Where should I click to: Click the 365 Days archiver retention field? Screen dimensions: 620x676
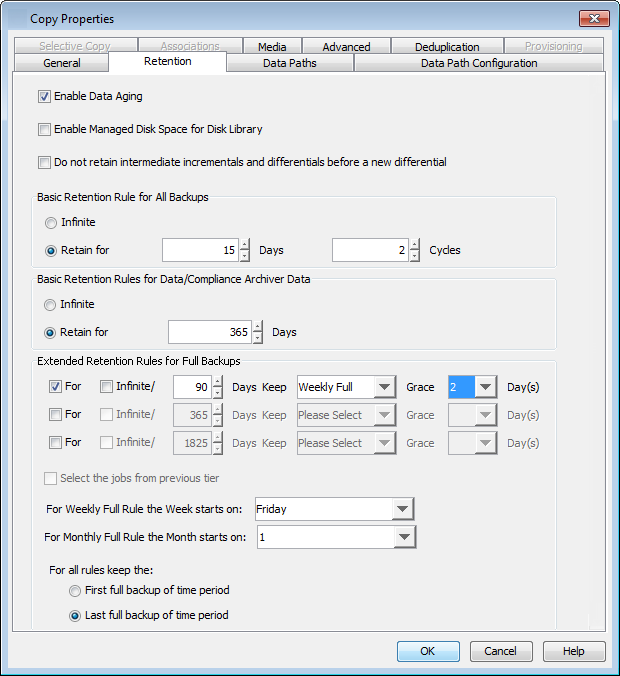click(209, 332)
